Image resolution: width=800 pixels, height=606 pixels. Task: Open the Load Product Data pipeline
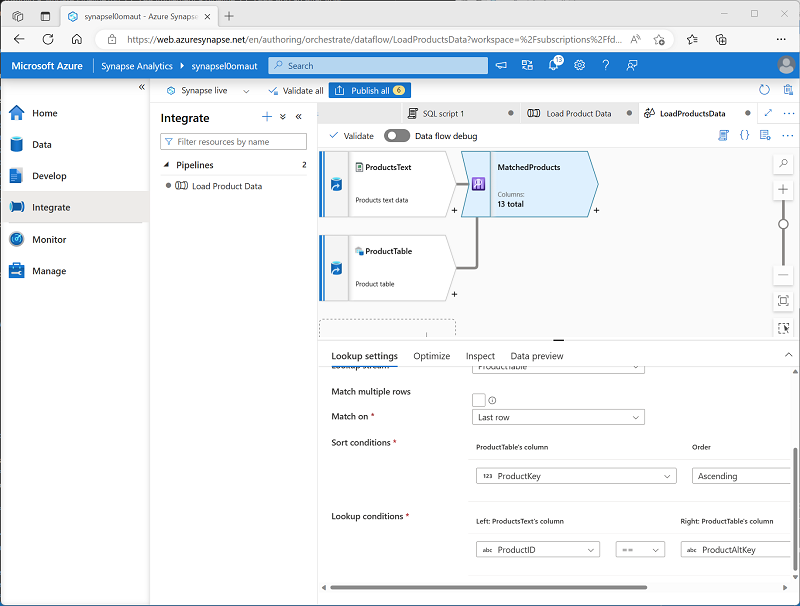click(x=227, y=186)
